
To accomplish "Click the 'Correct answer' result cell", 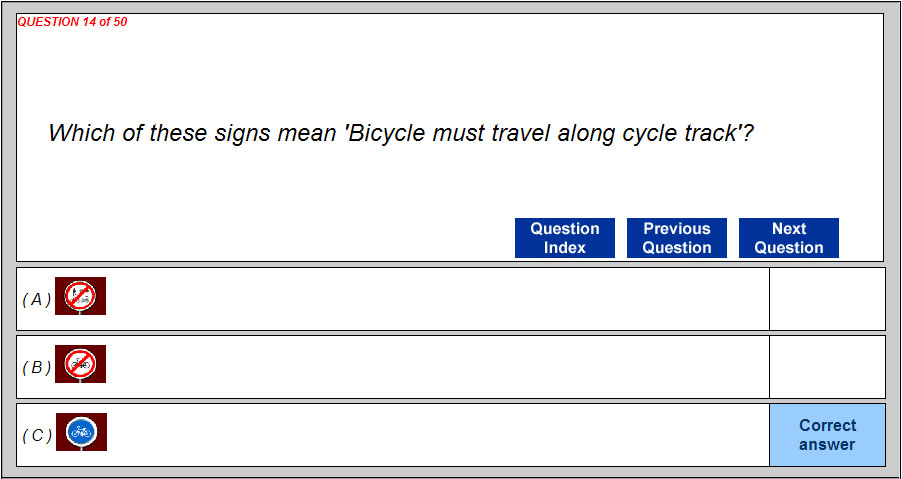I will 827,435.
